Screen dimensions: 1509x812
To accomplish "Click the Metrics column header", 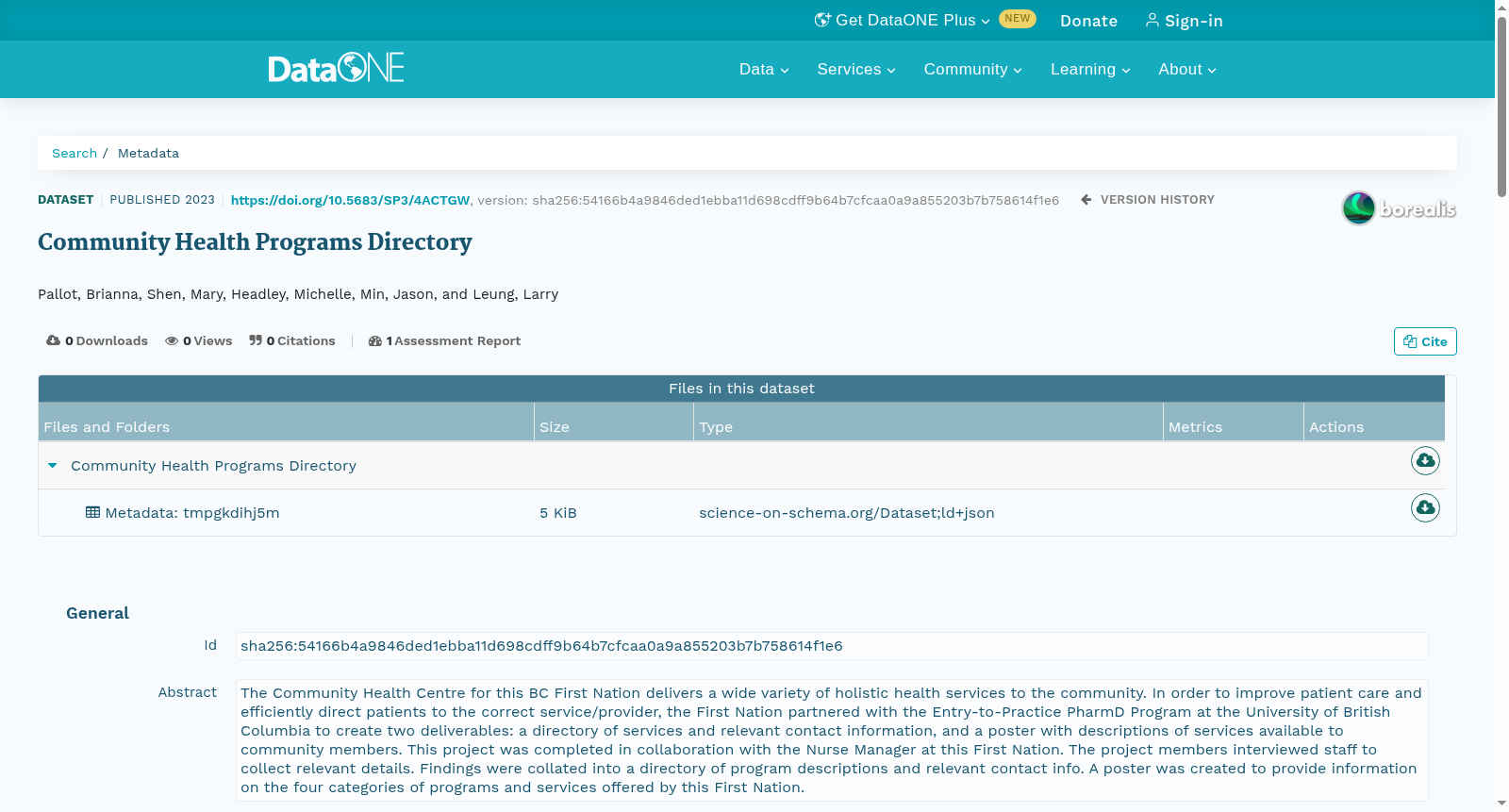I will pyautogui.click(x=1234, y=423).
